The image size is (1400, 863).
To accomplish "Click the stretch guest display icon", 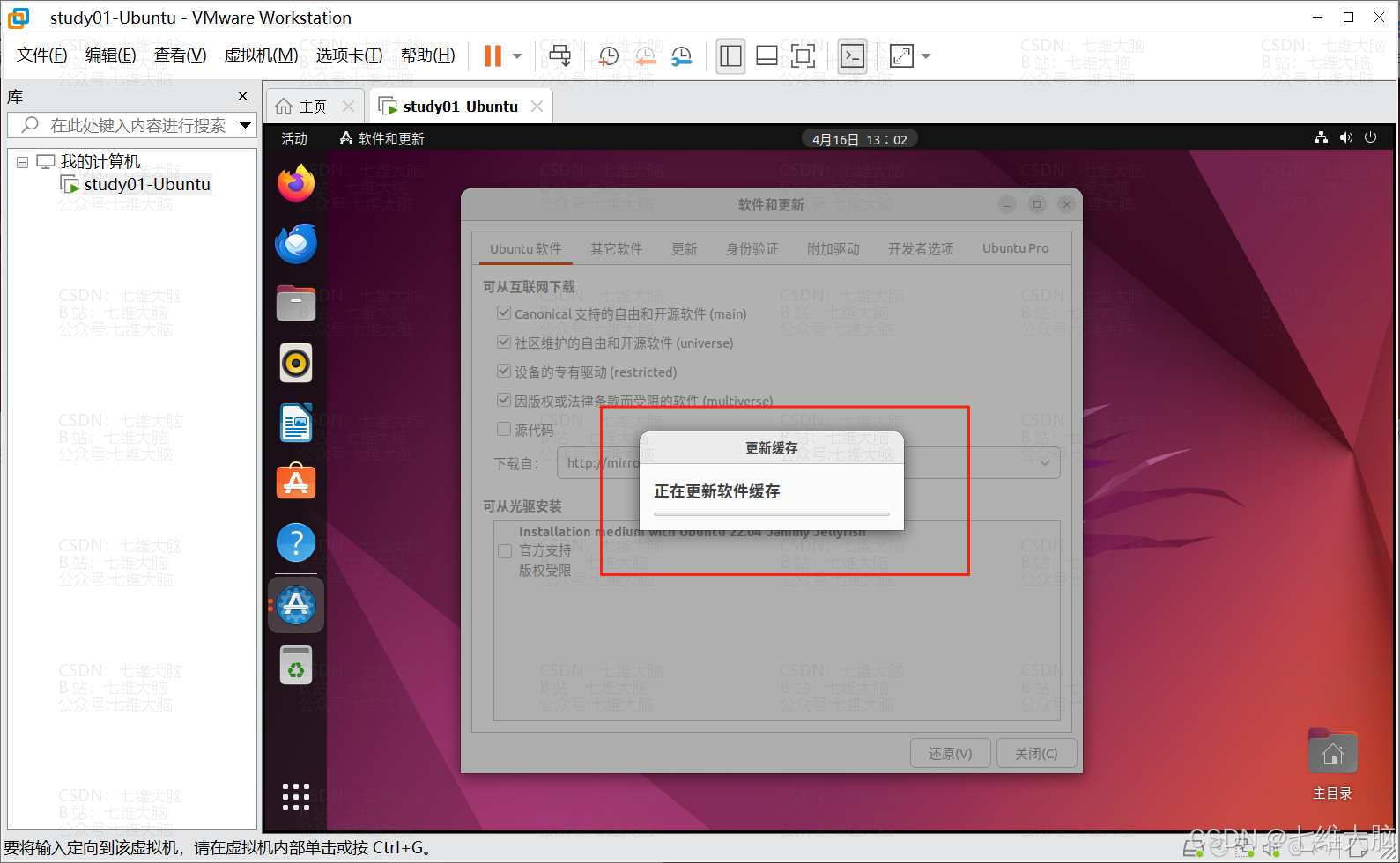I will tap(901, 56).
